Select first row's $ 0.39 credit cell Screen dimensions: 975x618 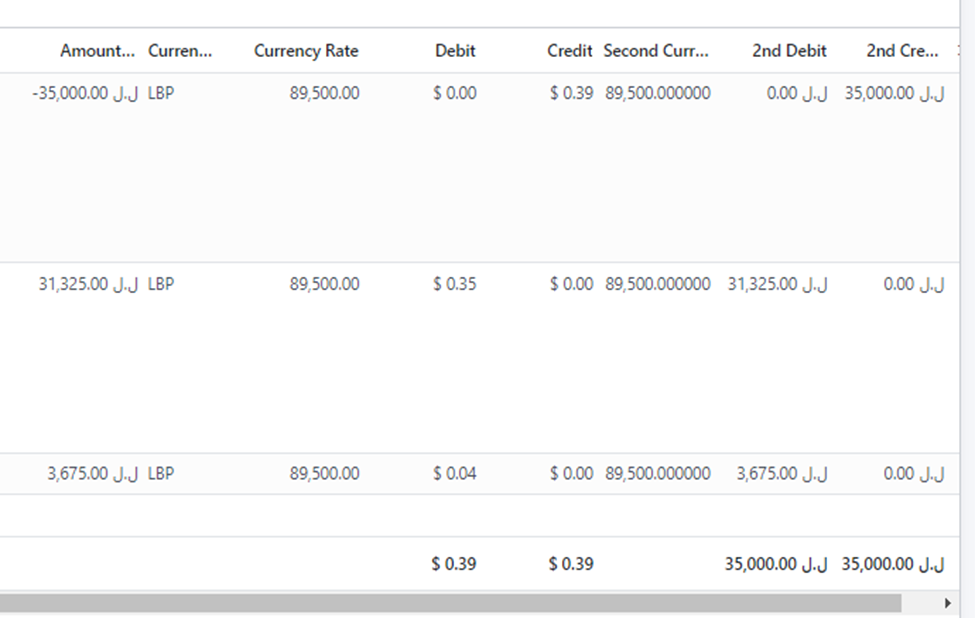pos(571,94)
